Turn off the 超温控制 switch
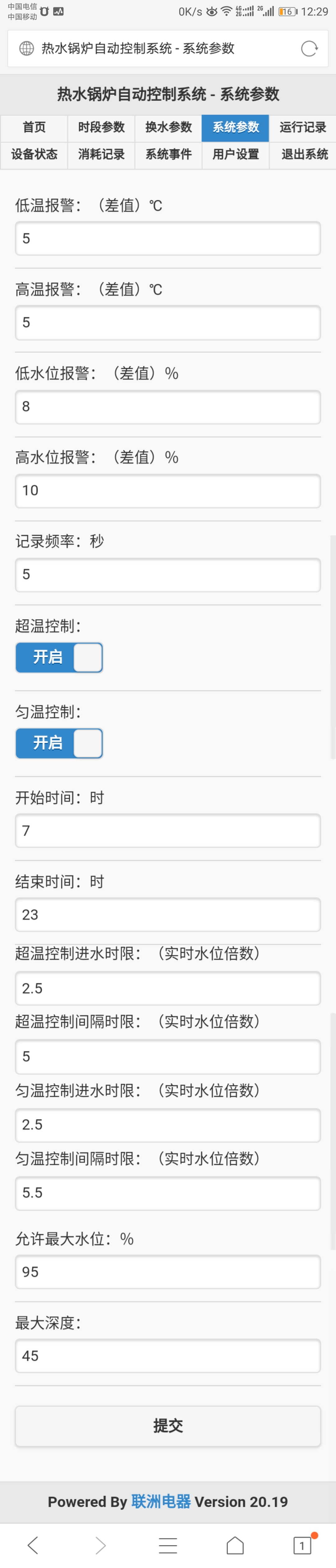 (58, 657)
